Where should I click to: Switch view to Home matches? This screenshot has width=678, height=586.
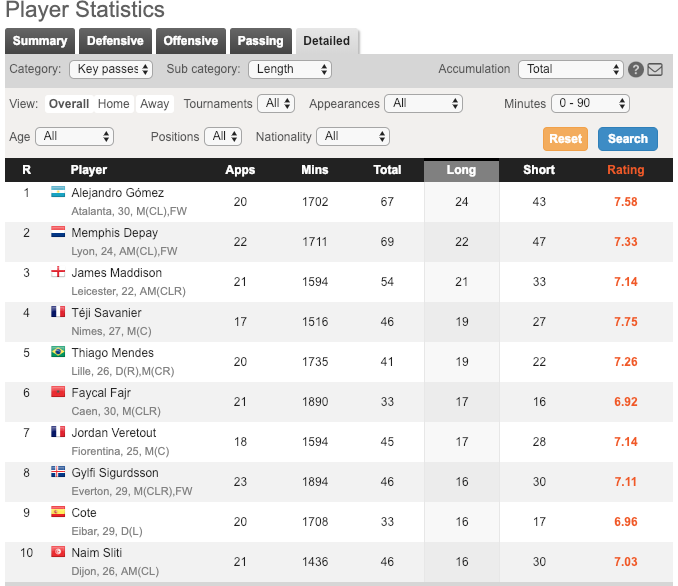tap(113, 104)
